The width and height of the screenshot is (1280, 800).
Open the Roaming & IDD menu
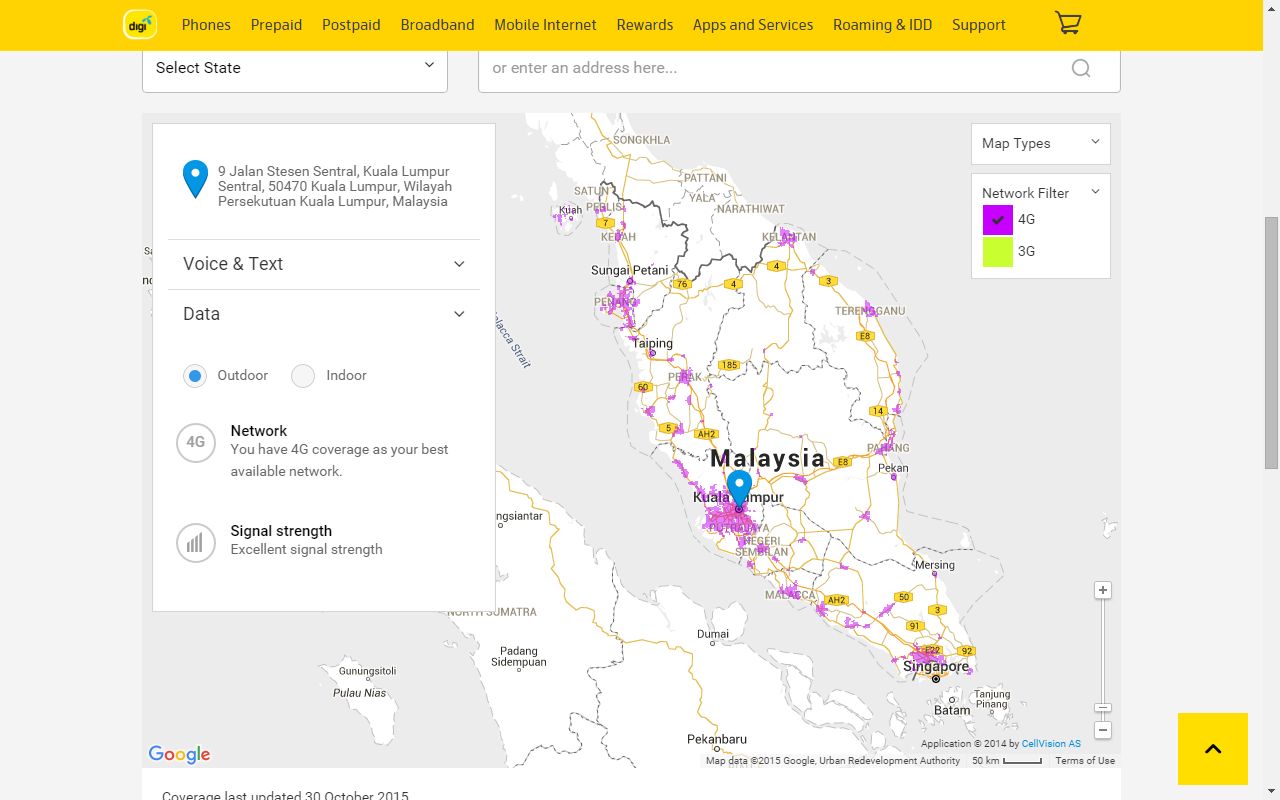pyautogui.click(x=882, y=25)
